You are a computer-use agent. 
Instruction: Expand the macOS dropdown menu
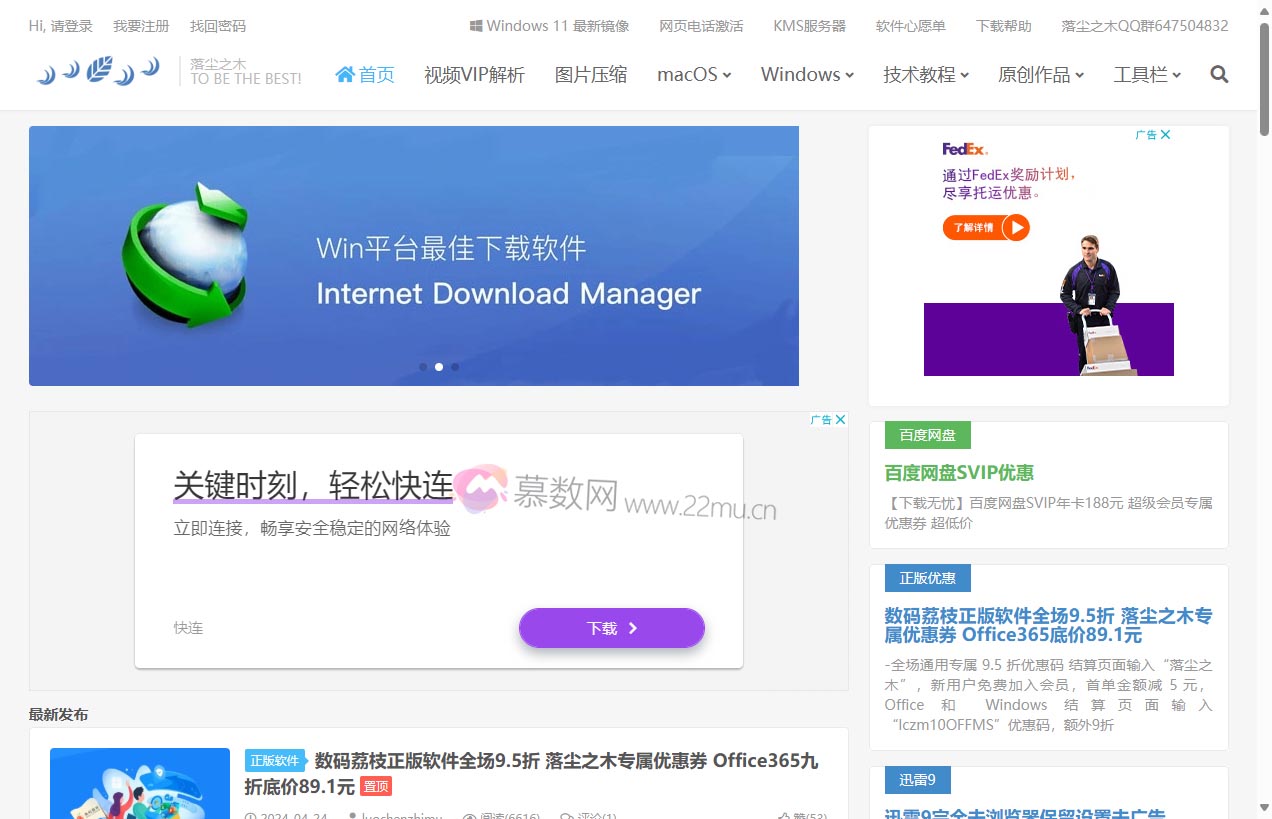click(x=694, y=74)
